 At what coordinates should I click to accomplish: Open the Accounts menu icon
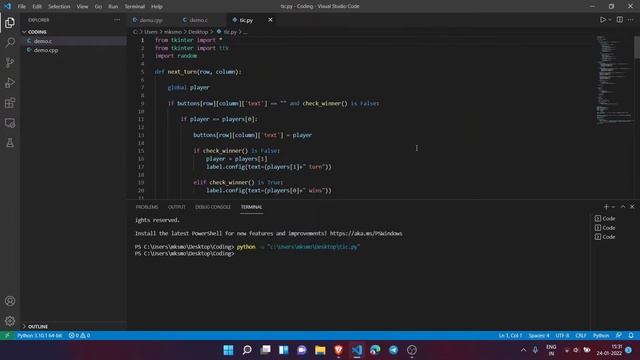pos(10,301)
